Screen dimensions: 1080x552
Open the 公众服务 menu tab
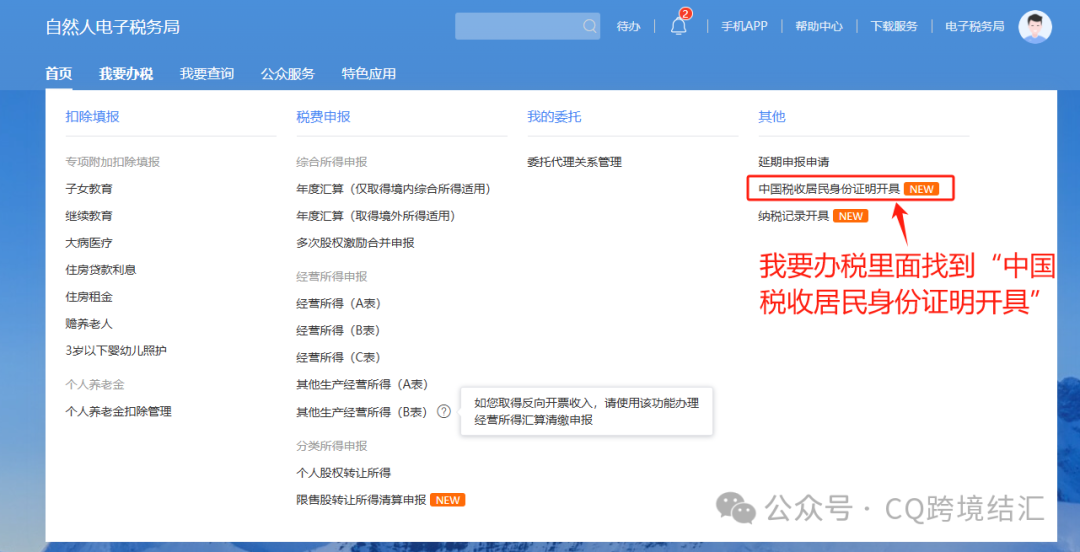(288, 74)
